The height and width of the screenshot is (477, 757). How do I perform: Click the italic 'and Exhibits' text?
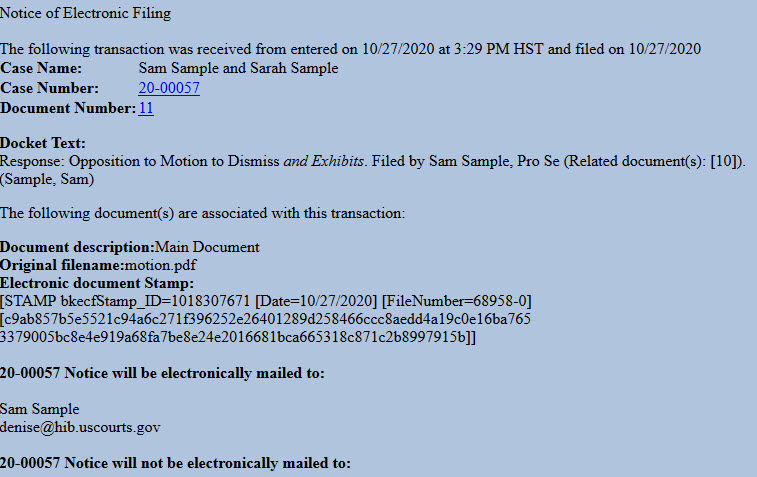[x=323, y=161]
